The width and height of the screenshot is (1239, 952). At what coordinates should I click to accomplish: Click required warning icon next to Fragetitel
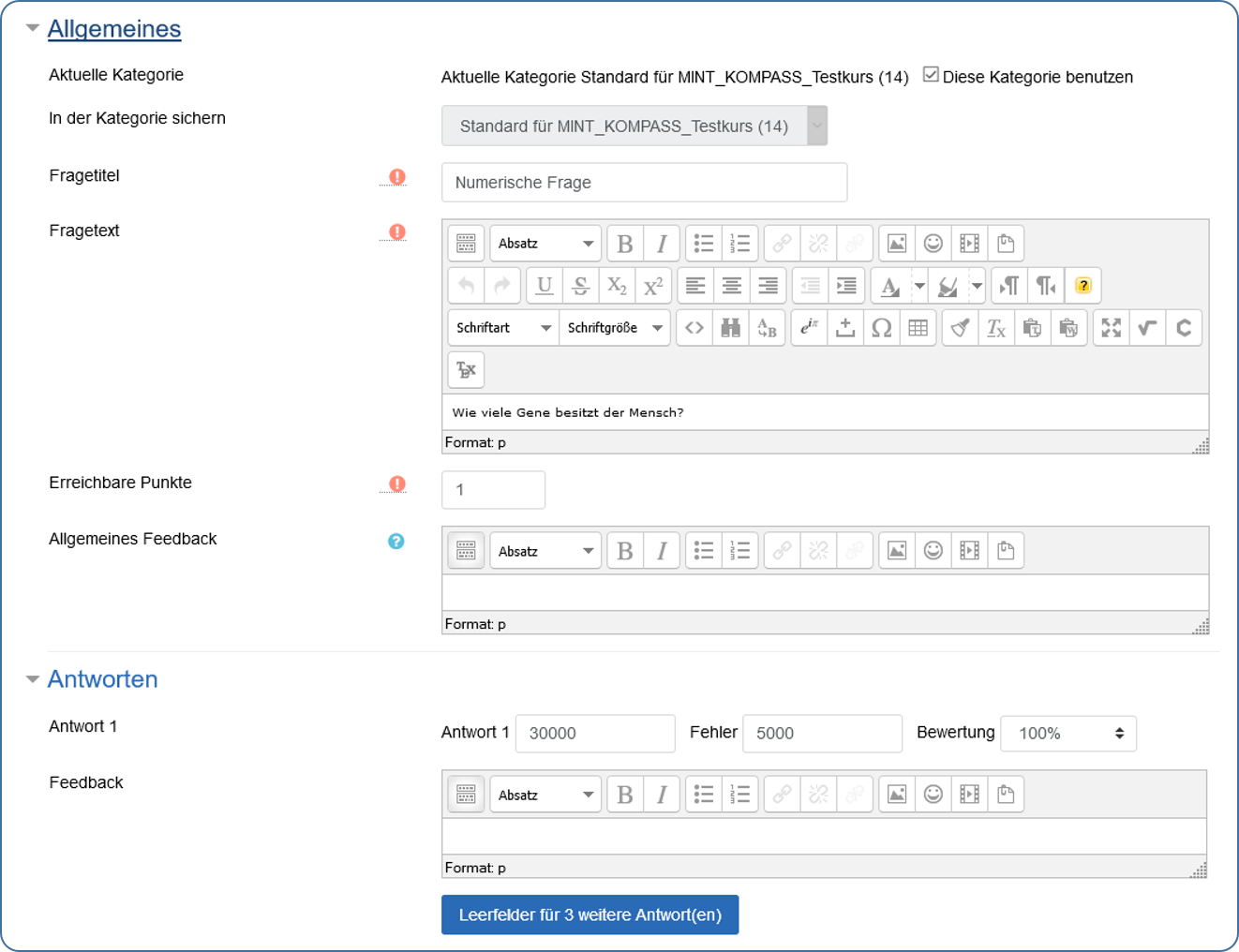tap(397, 176)
